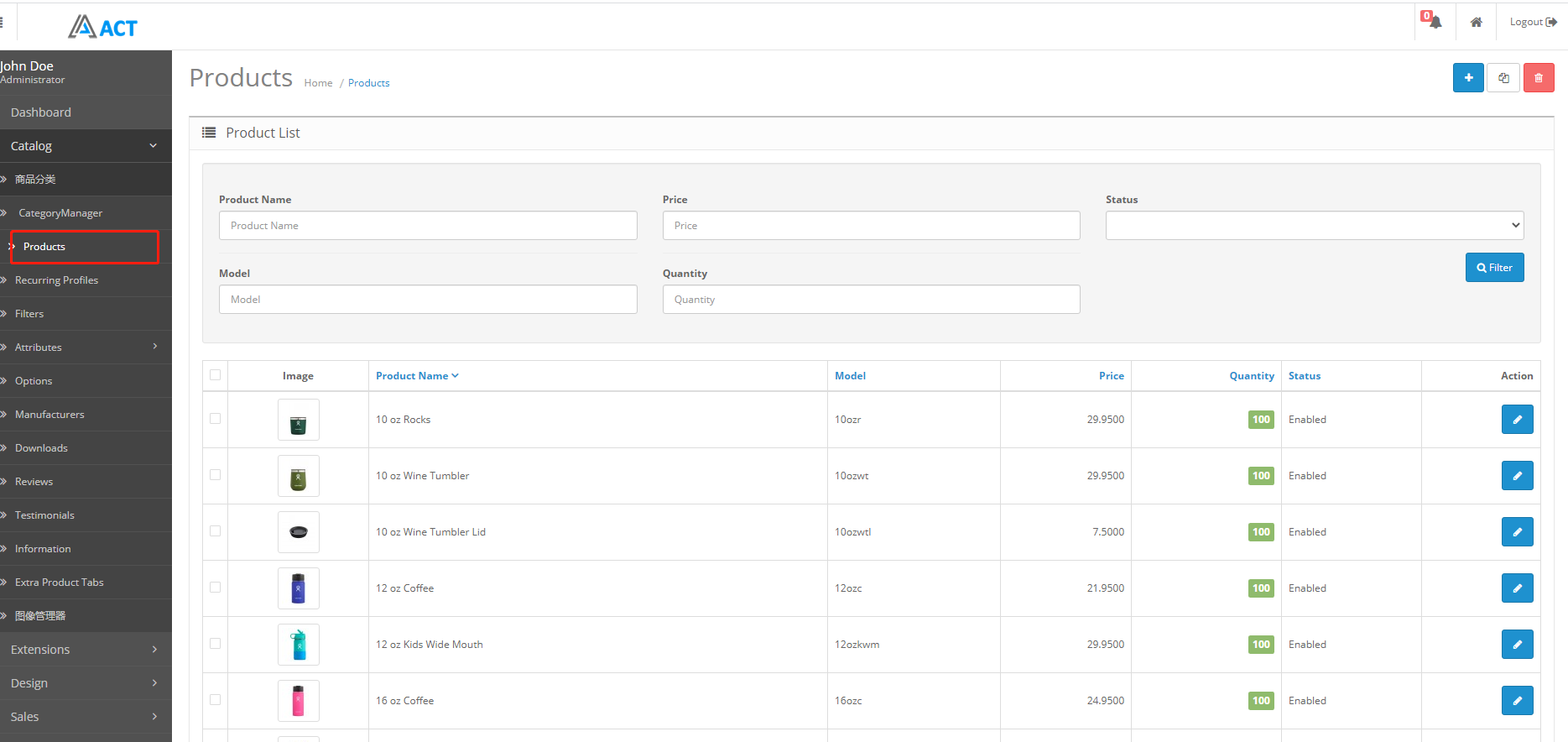Open Downloads in the sidebar
This screenshot has width=1568, height=742.
(86, 448)
